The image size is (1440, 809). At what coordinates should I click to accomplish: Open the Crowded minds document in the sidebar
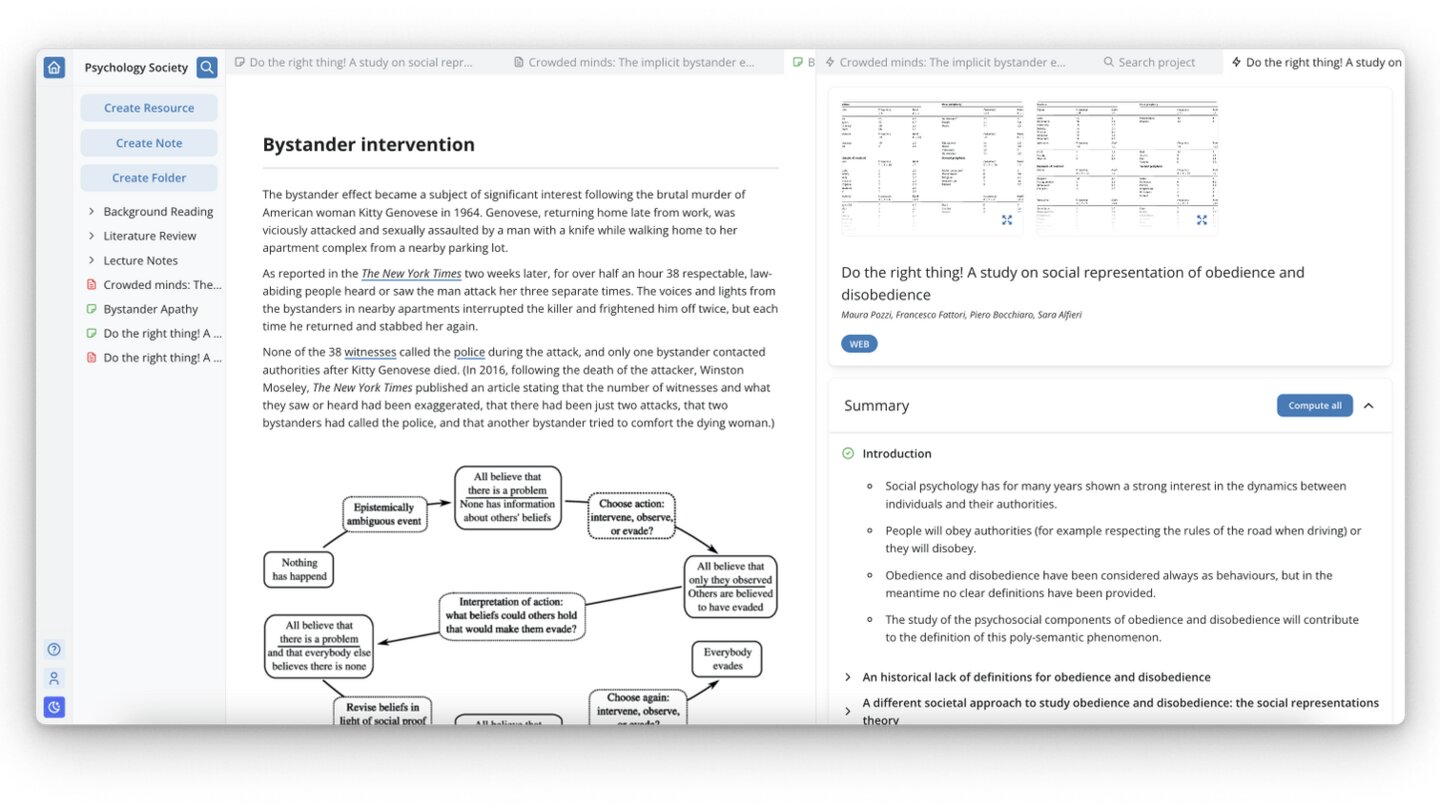154,285
